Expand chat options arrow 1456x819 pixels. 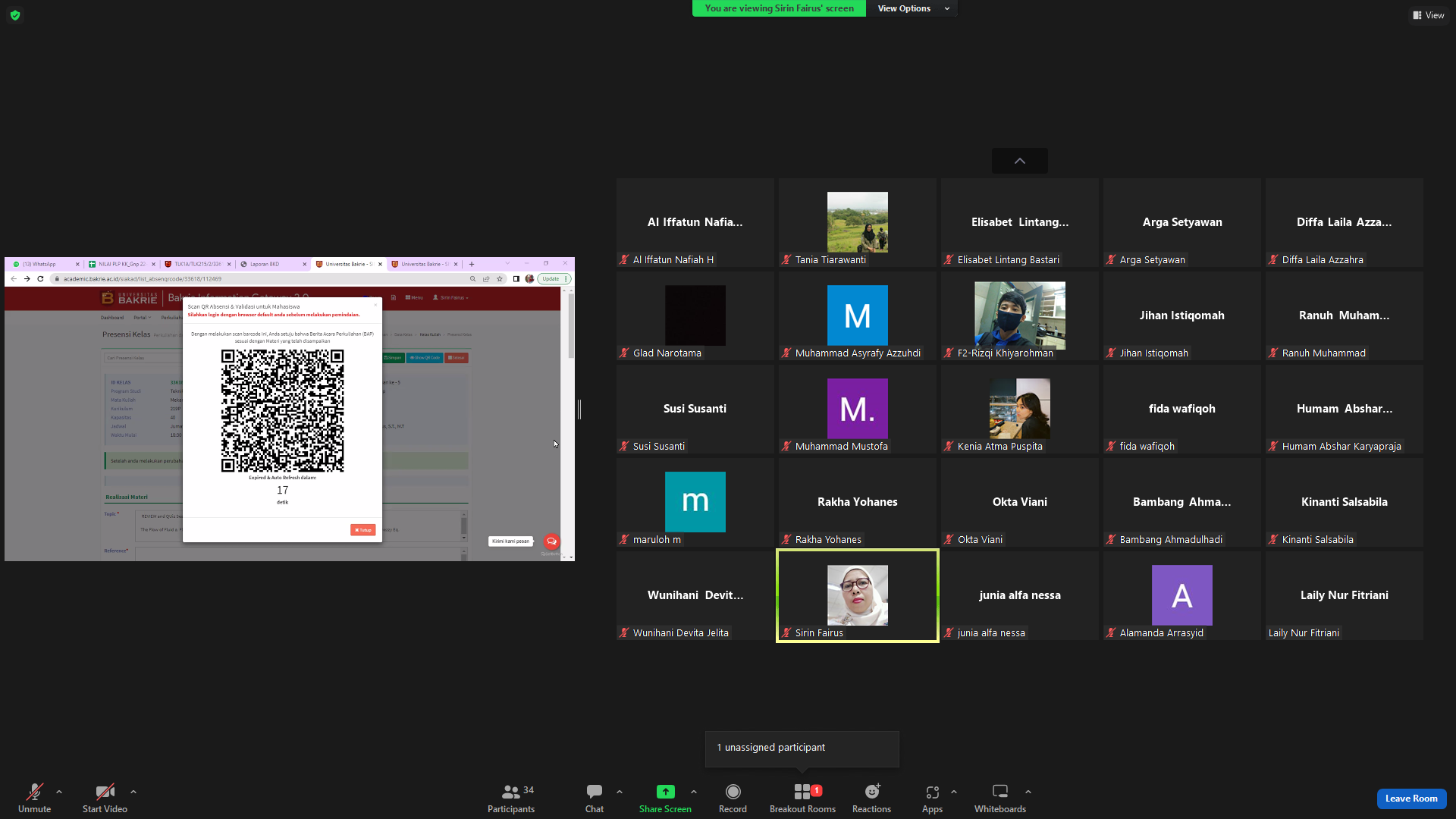click(x=620, y=792)
